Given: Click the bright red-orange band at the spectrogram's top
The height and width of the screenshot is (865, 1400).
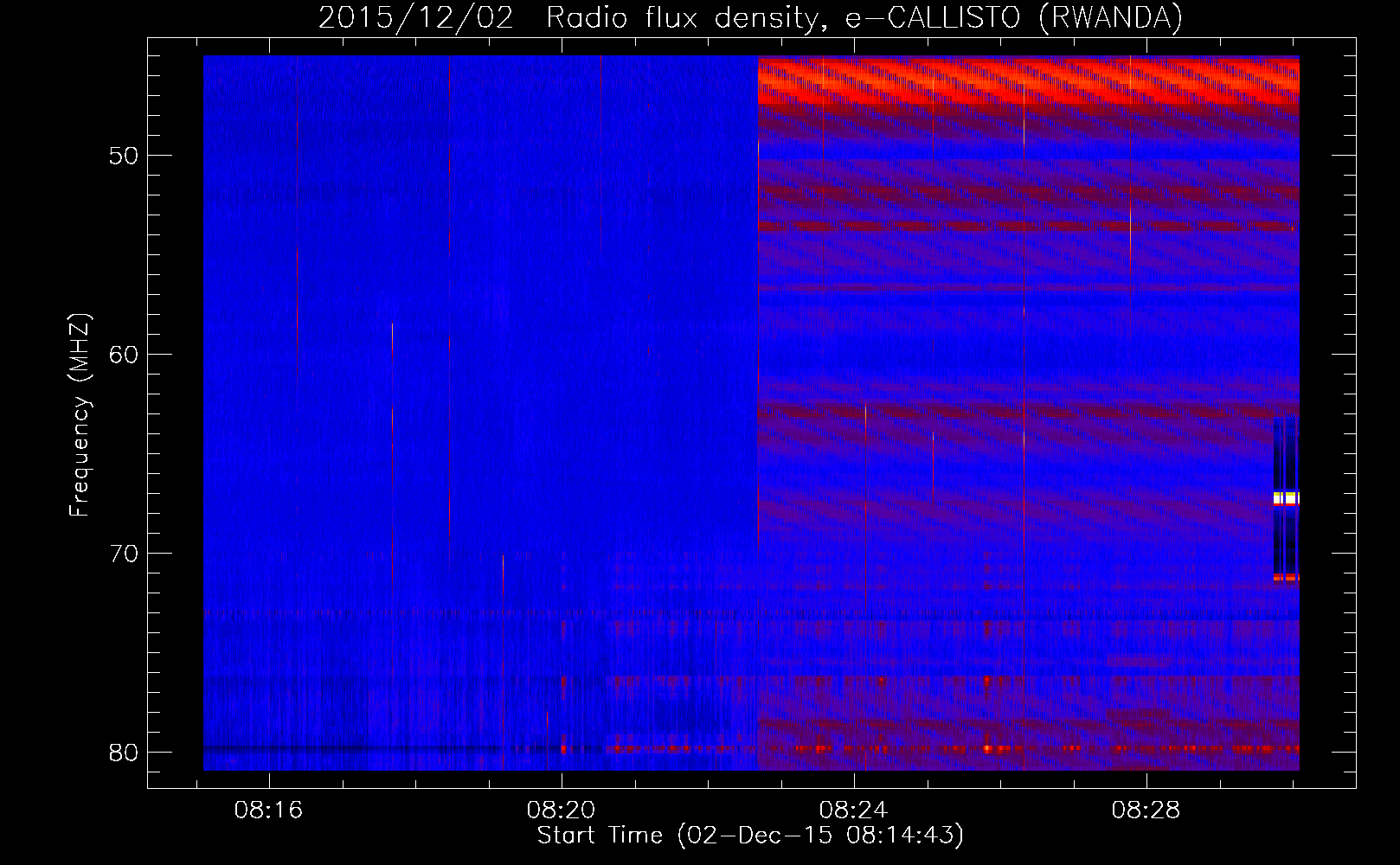Looking at the screenshot, I should coord(1028,80).
